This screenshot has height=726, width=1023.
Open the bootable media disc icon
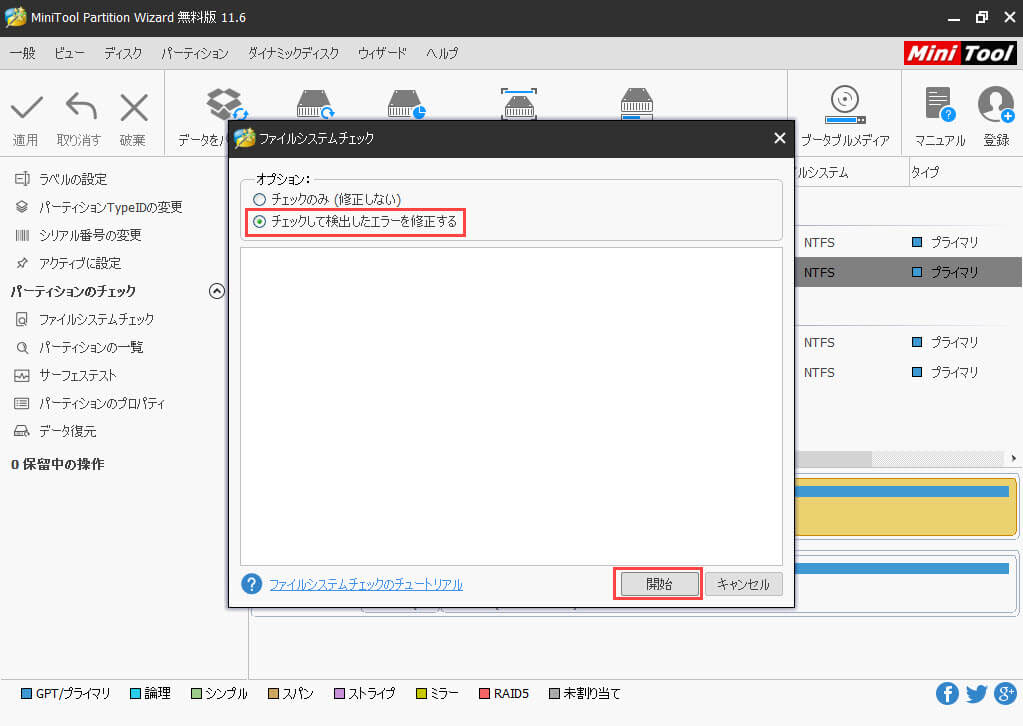[843, 103]
